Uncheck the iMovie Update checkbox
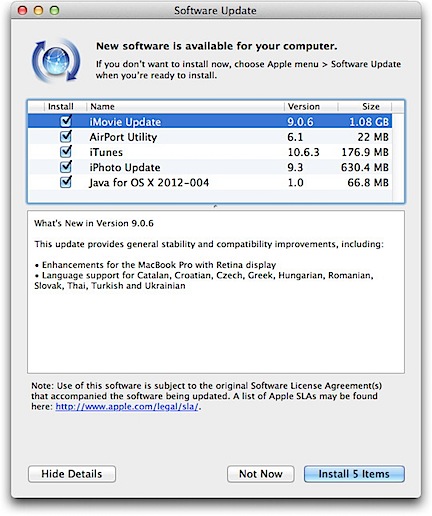Viewport: 432px width, 516px height. click(66, 121)
